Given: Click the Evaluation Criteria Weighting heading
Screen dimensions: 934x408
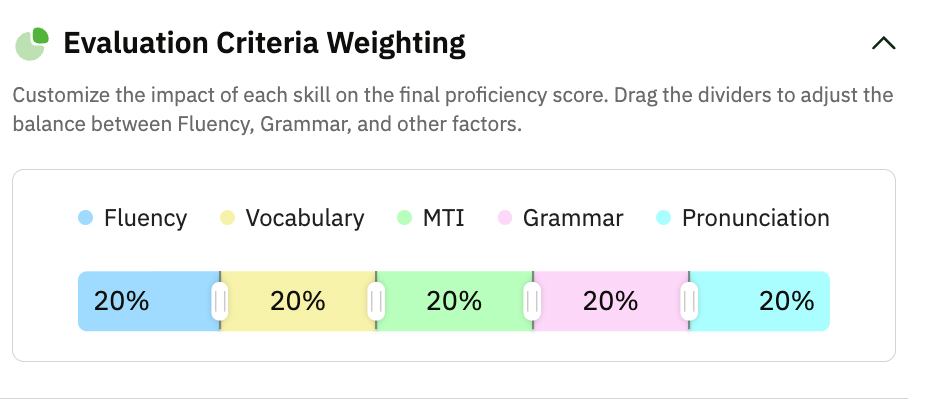Looking at the screenshot, I should tap(264, 43).
